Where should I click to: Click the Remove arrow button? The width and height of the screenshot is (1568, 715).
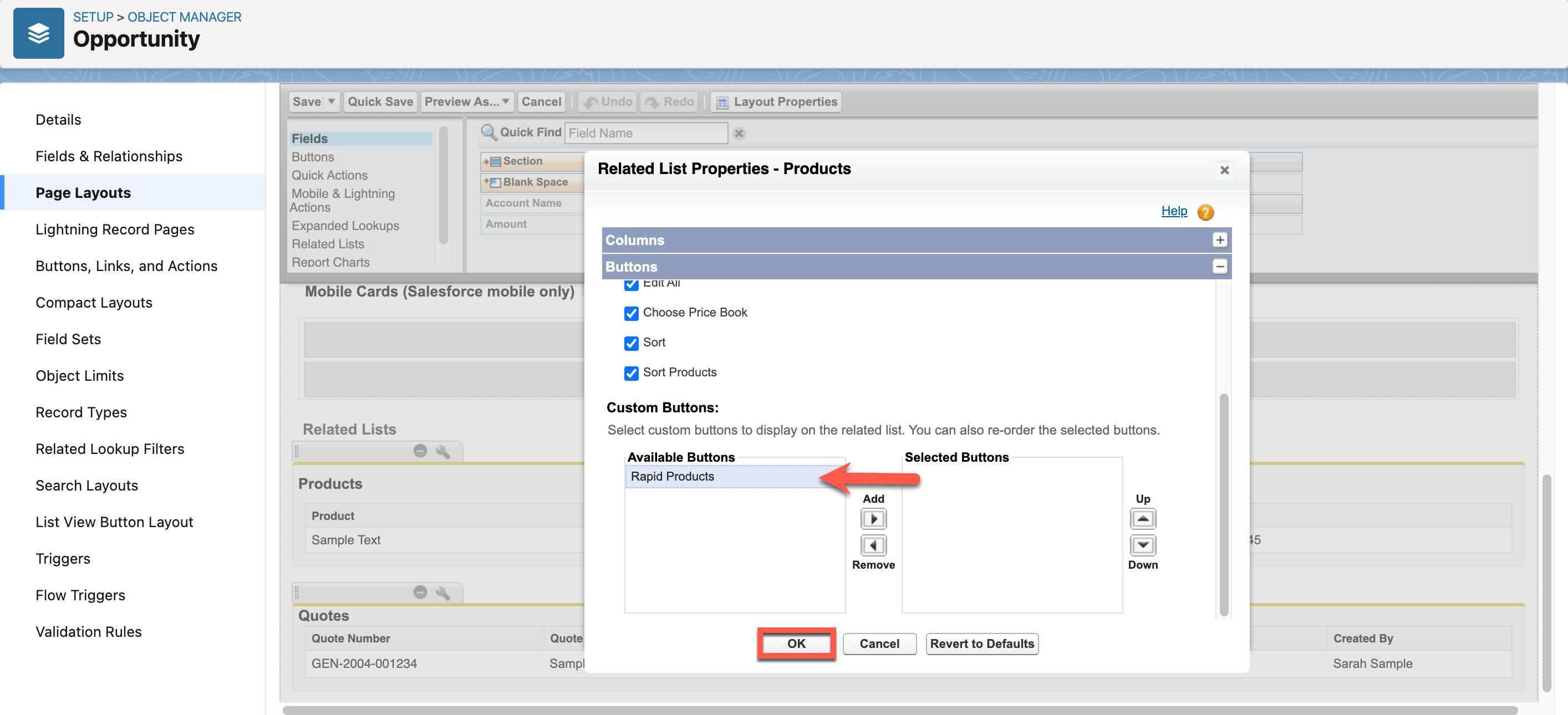tap(873, 545)
